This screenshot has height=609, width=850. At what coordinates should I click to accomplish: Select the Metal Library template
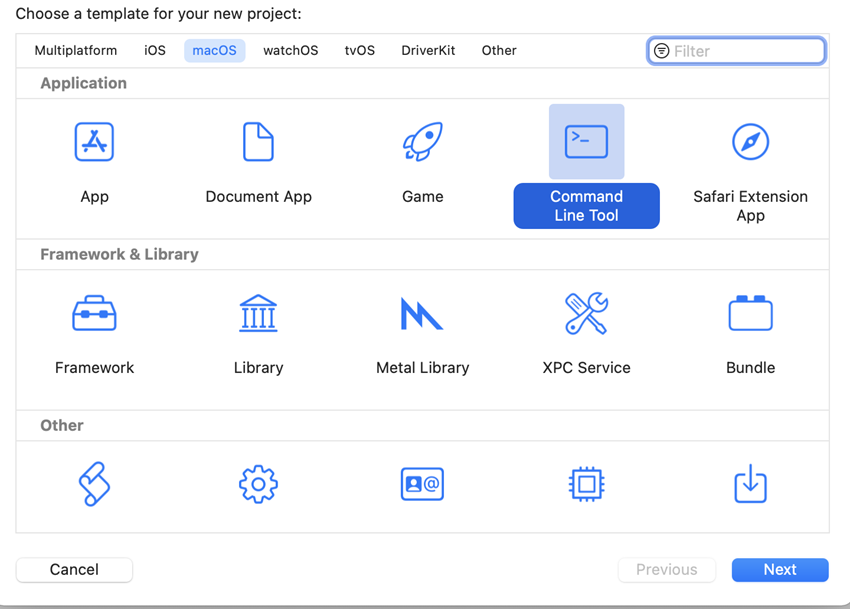pyautogui.click(x=422, y=312)
